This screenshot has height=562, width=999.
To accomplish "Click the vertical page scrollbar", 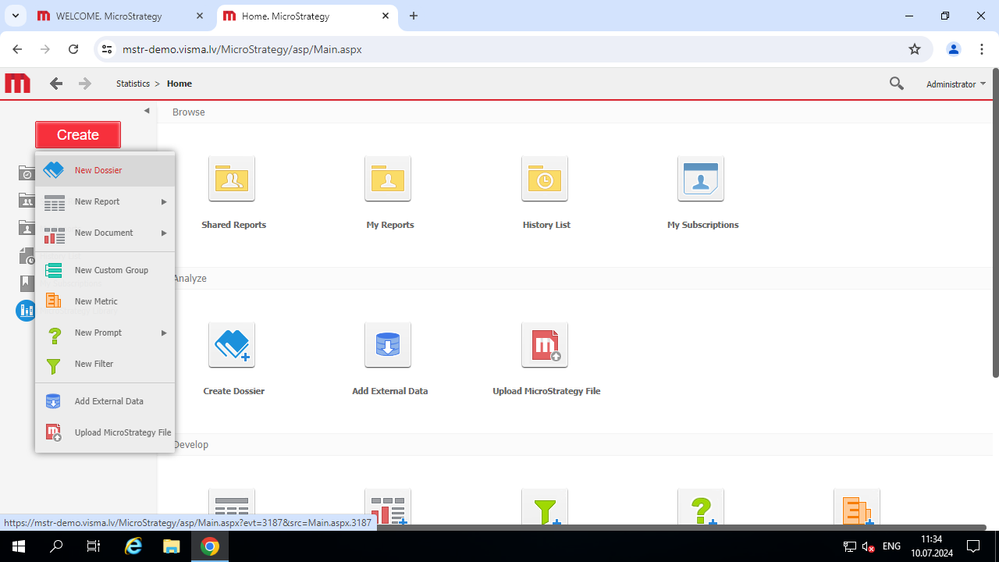I will (x=995, y=223).
